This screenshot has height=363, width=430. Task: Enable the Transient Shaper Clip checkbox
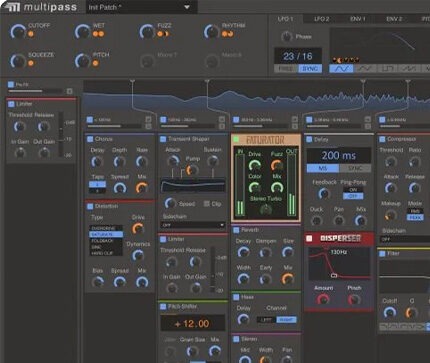click(x=207, y=204)
